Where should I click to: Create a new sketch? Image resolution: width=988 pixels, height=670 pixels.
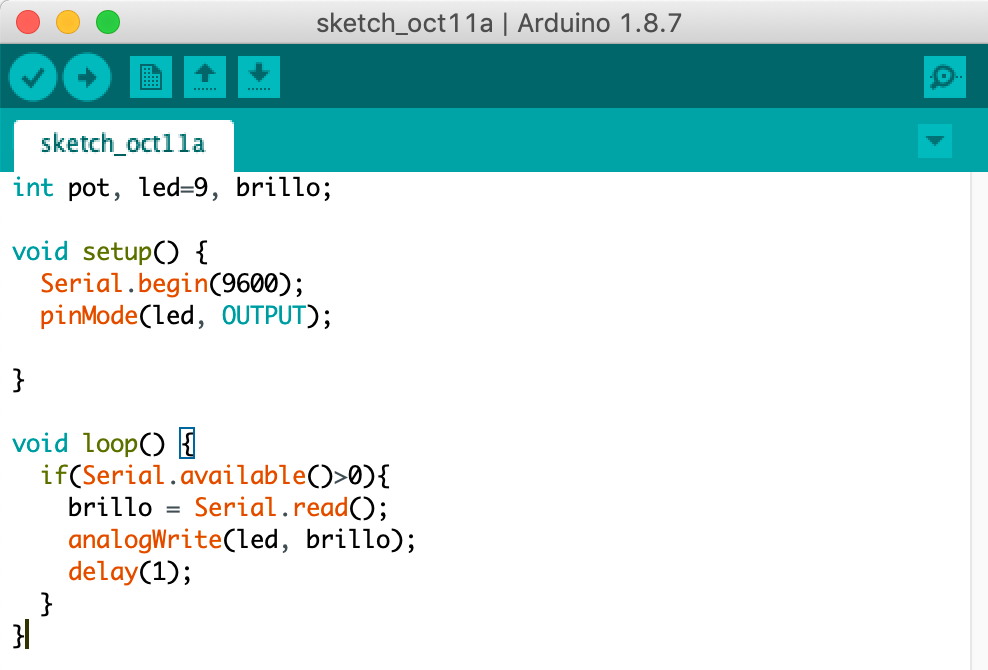click(x=150, y=76)
